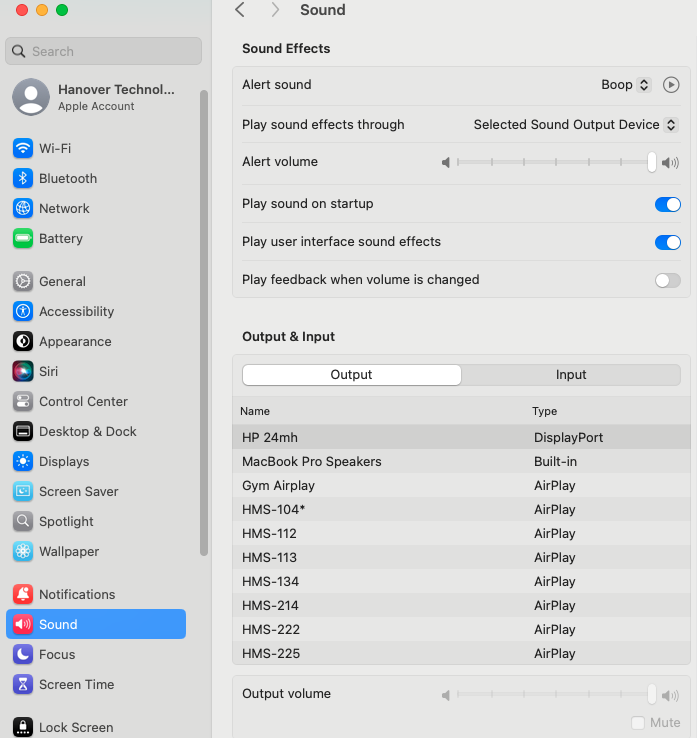Open General gear icon

coord(23,281)
